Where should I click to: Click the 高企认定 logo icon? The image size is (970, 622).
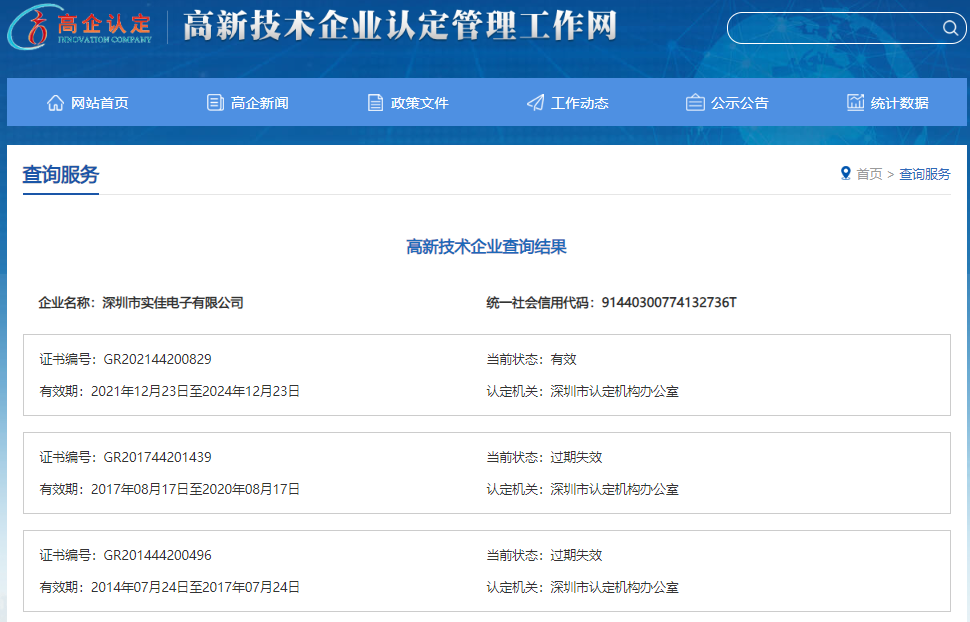coord(32,28)
